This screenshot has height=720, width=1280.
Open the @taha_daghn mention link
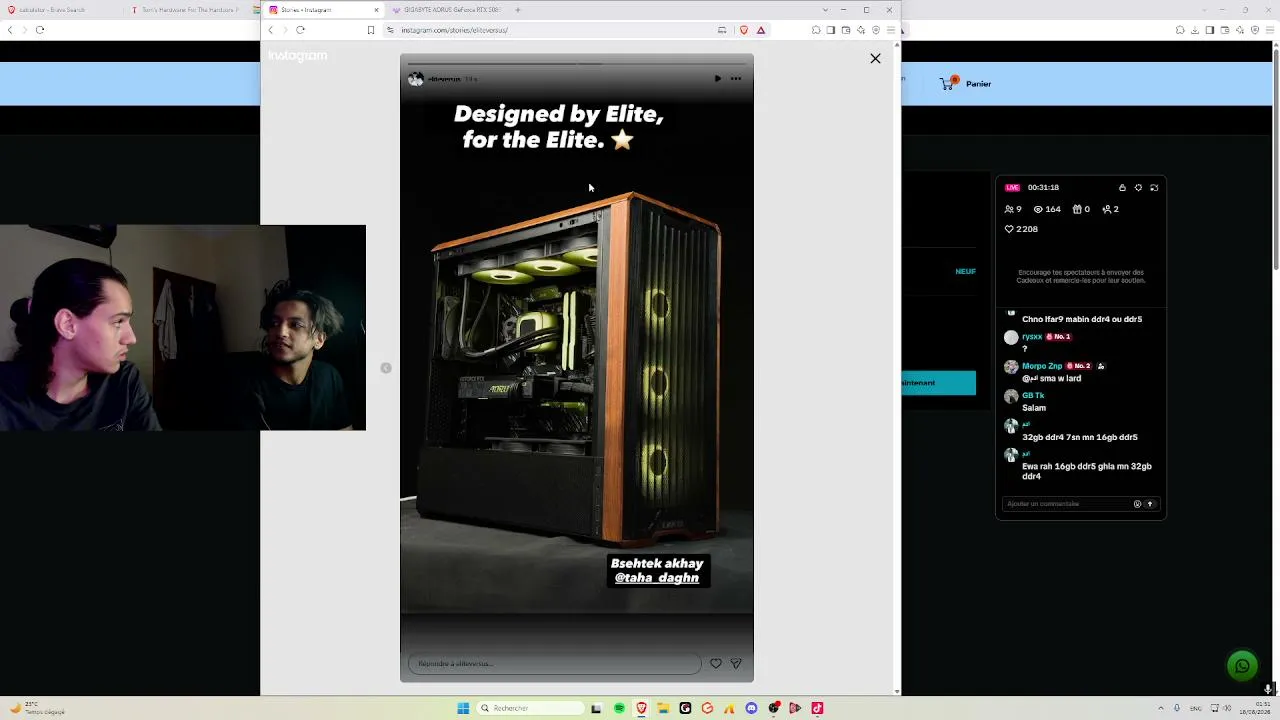point(656,578)
